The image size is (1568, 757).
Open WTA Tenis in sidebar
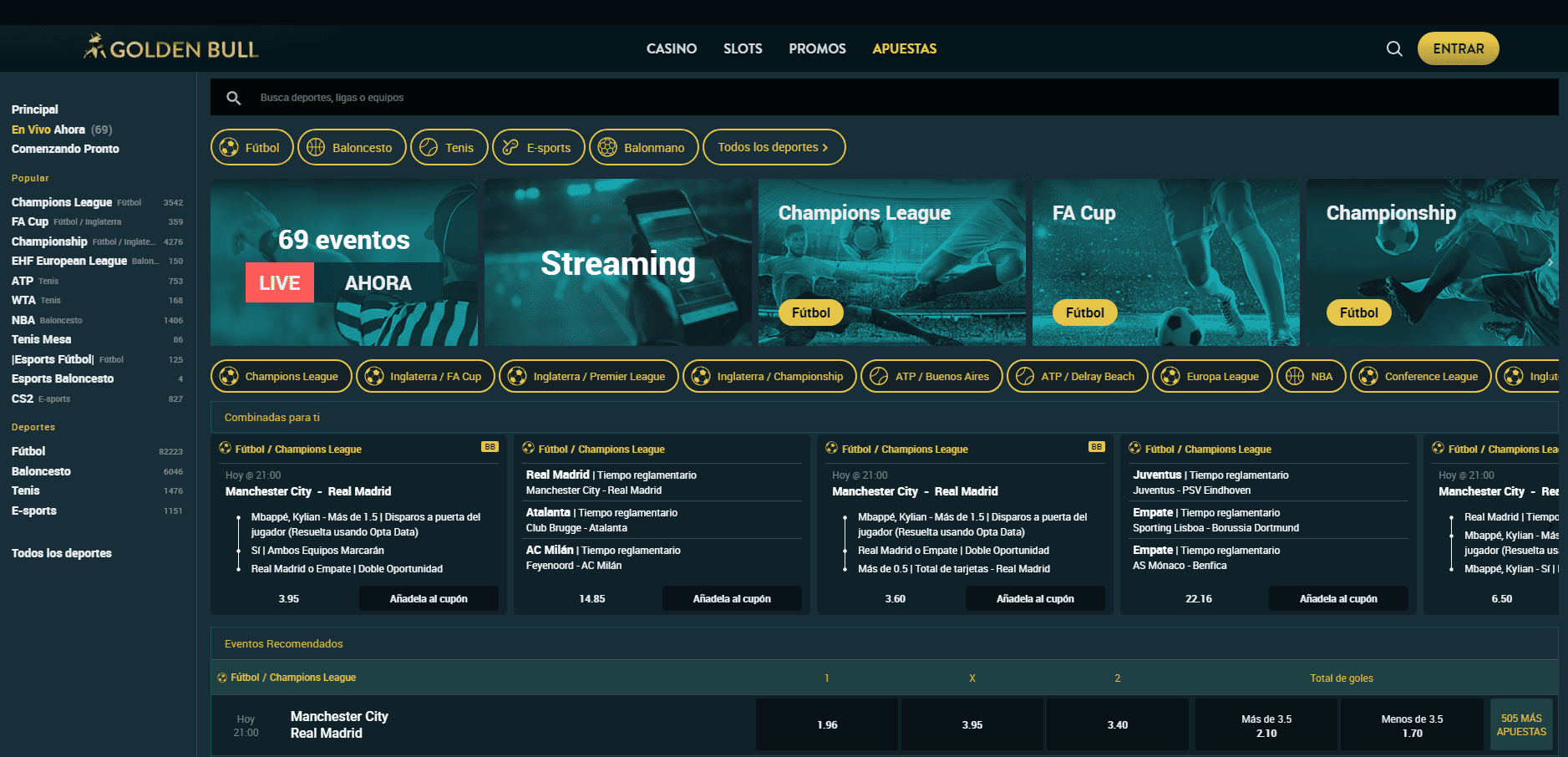click(97, 300)
